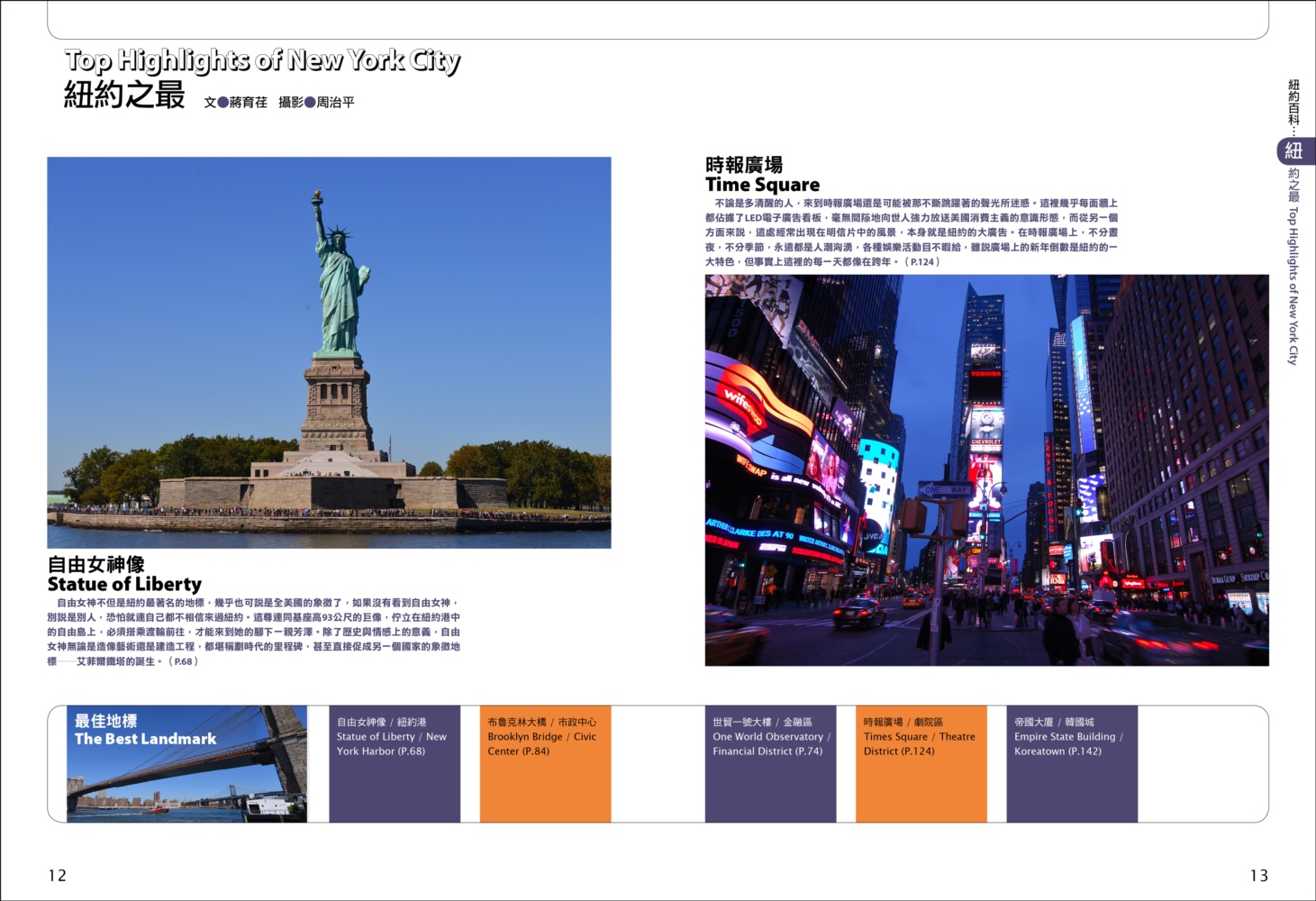This screenshot has height=901, width=1316.
Task: Select the Brooklyn Bridge Best Landmark image
Action: pyautogui.click(x=186, y=763)
